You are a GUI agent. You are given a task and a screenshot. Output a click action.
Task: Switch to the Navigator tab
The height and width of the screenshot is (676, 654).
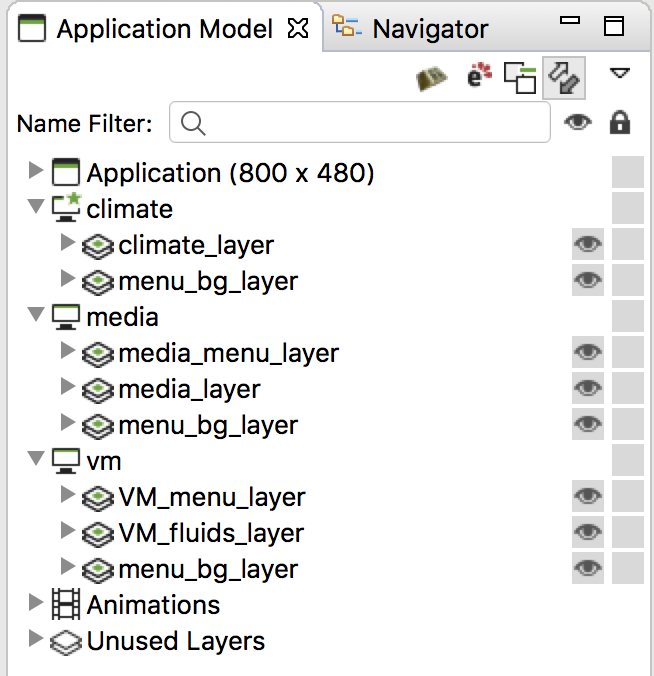410,29
